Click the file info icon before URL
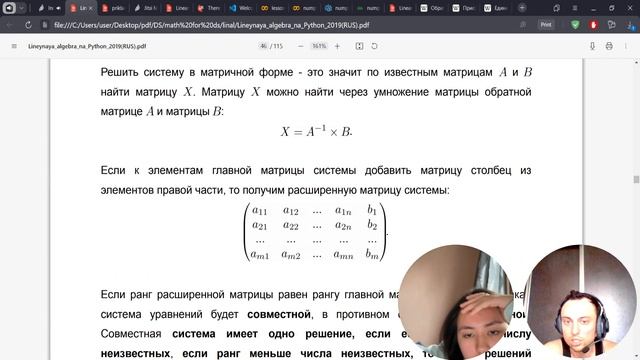 [45, 25]
